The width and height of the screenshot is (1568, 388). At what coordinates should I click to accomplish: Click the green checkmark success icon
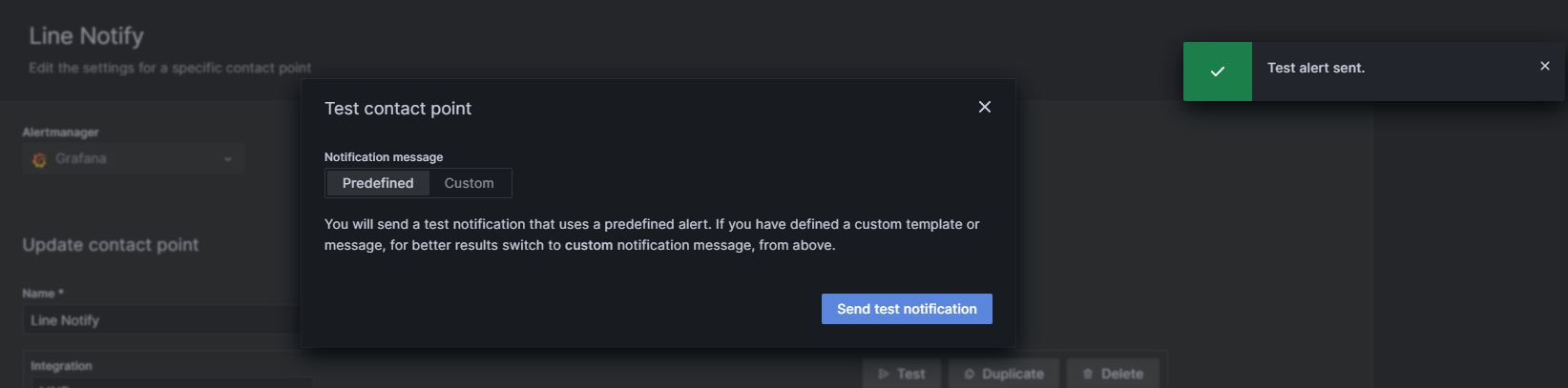coord(1218,71)
